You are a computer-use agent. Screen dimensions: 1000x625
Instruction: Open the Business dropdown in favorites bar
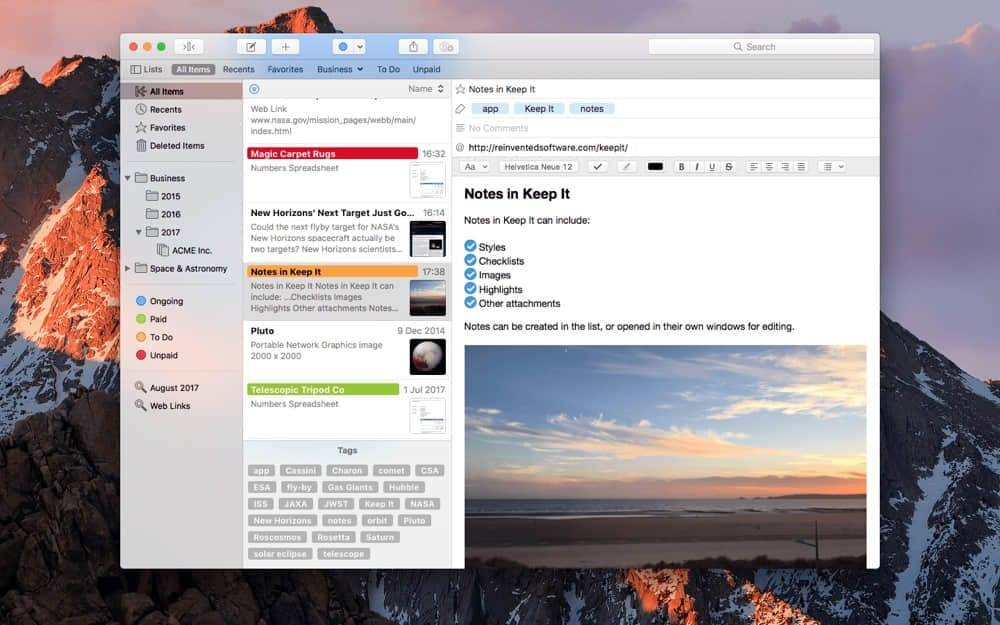coord(340,69)
